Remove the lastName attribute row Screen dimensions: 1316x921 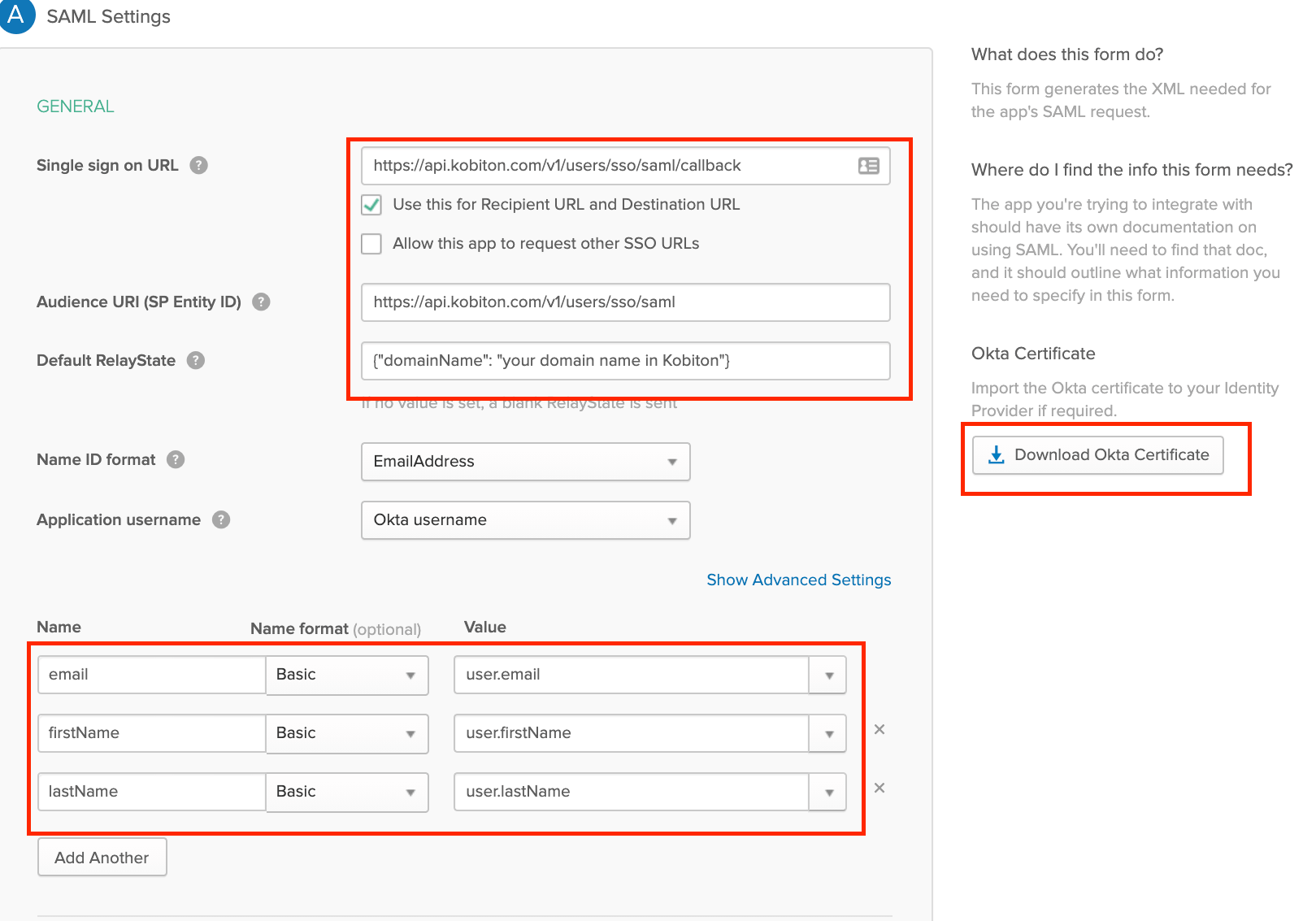point(880,788)
